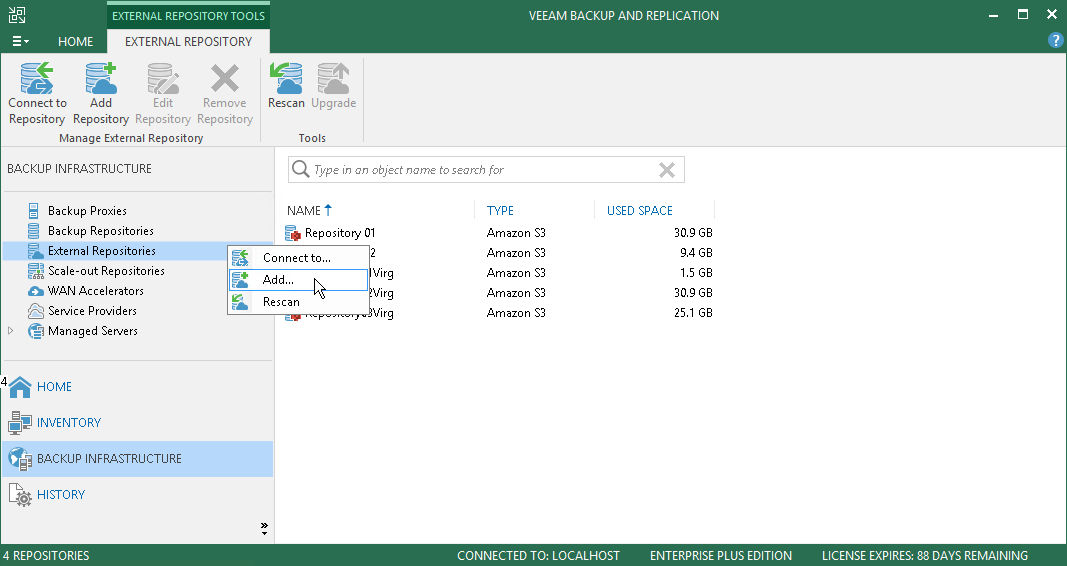This screenshot has width=1067, height=566.
Task: Click Connect to Repository ribbon icon
Action: pyautogui.click(x=37, y=78)
